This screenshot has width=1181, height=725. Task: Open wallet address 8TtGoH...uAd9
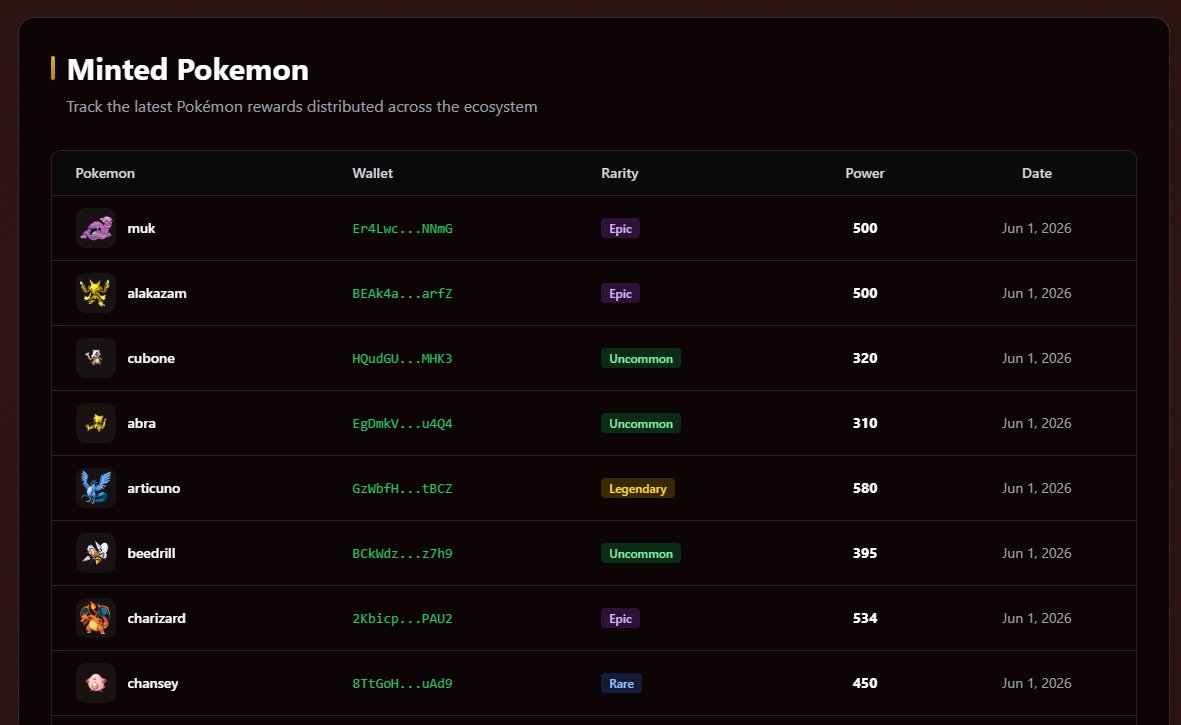402,684
